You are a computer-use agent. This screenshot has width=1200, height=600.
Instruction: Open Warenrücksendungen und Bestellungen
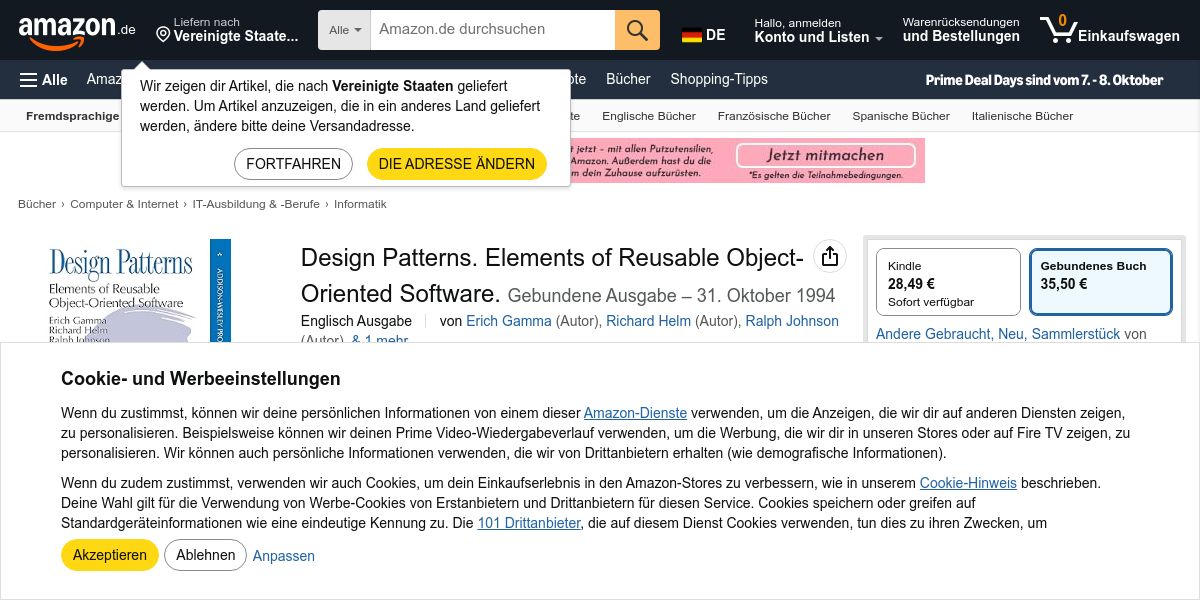961,30
